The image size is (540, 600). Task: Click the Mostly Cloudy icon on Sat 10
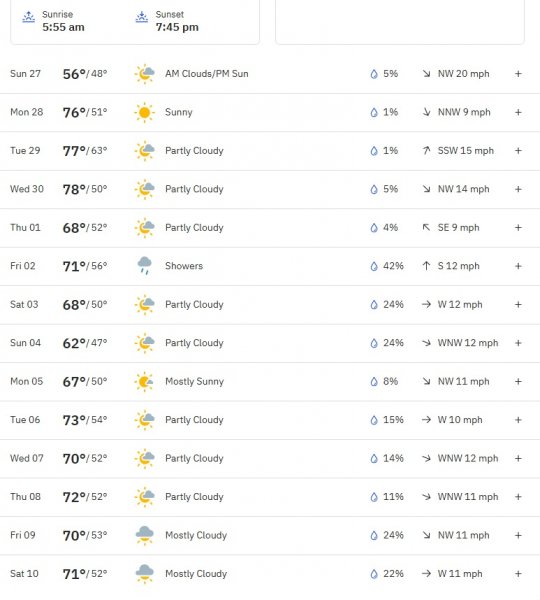click(x=145, y=574)
